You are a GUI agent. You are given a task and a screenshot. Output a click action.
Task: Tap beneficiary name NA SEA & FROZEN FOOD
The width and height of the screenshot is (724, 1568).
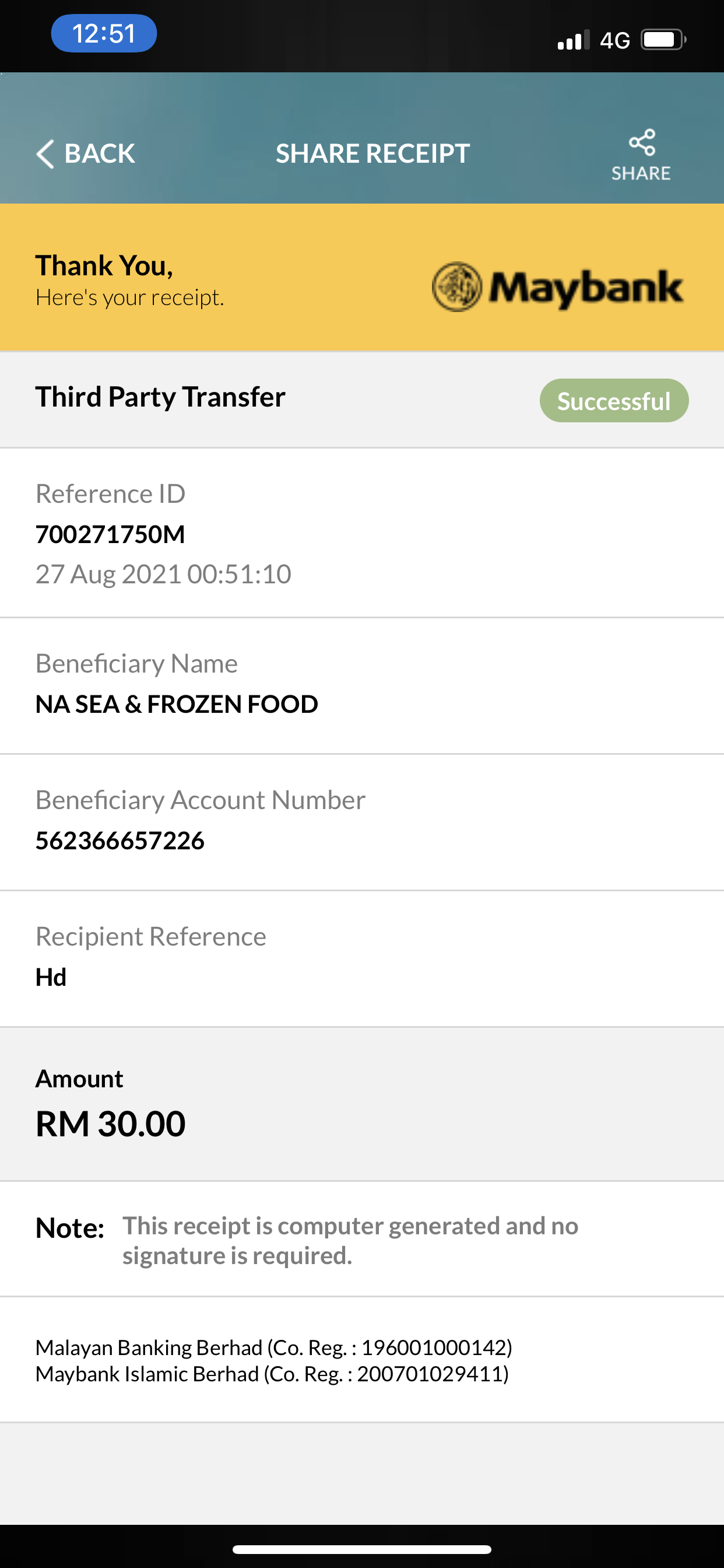tap(177, 704)
